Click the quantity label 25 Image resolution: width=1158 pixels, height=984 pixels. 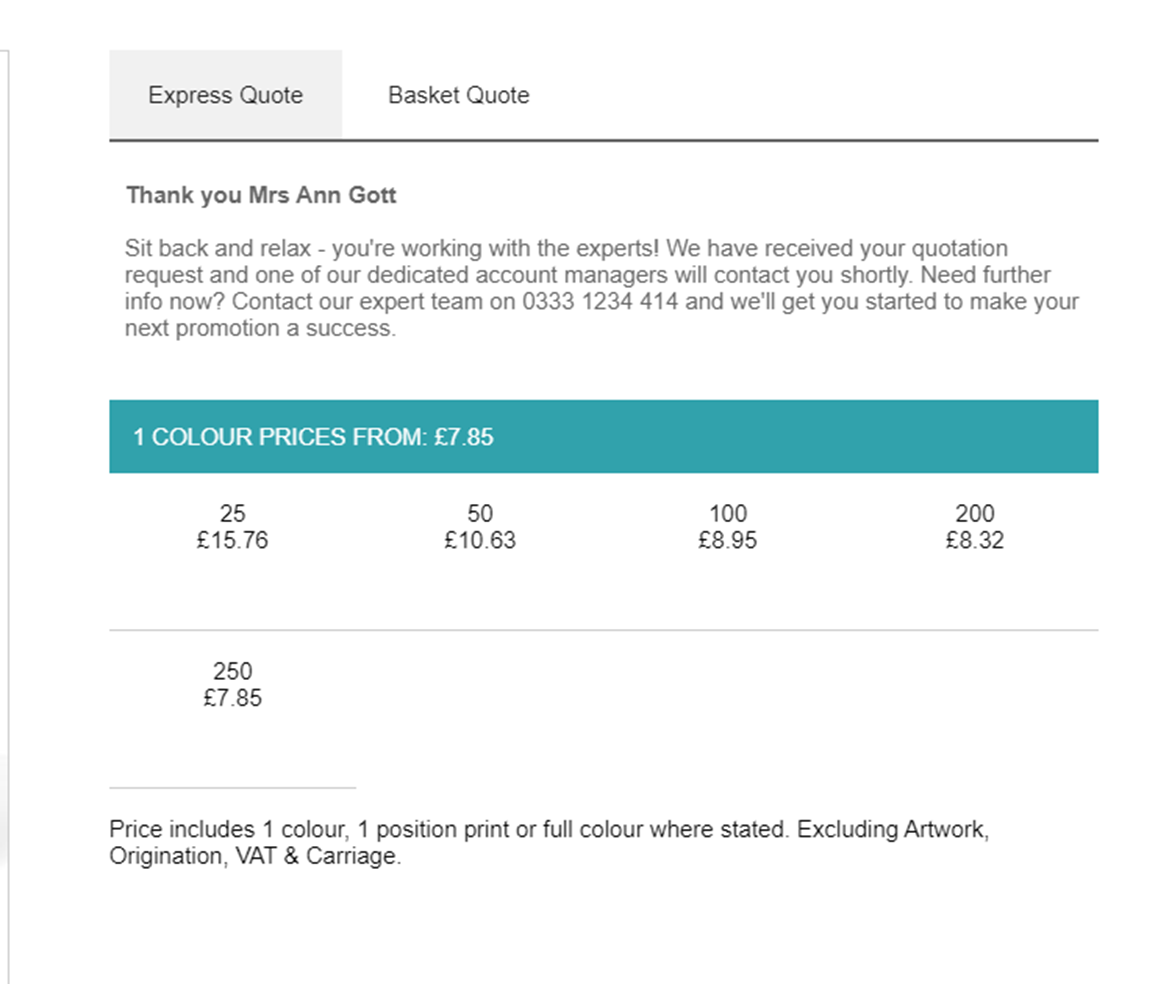click(x=232, y=513)
